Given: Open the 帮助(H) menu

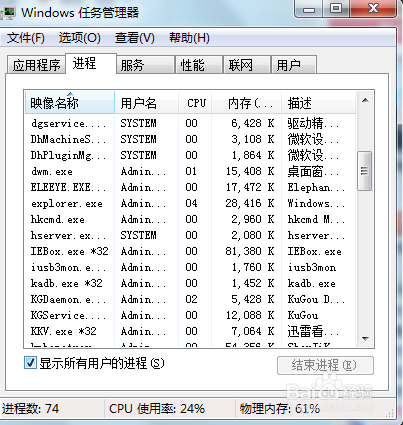Looking at the screenshot, I should [189, 38].
